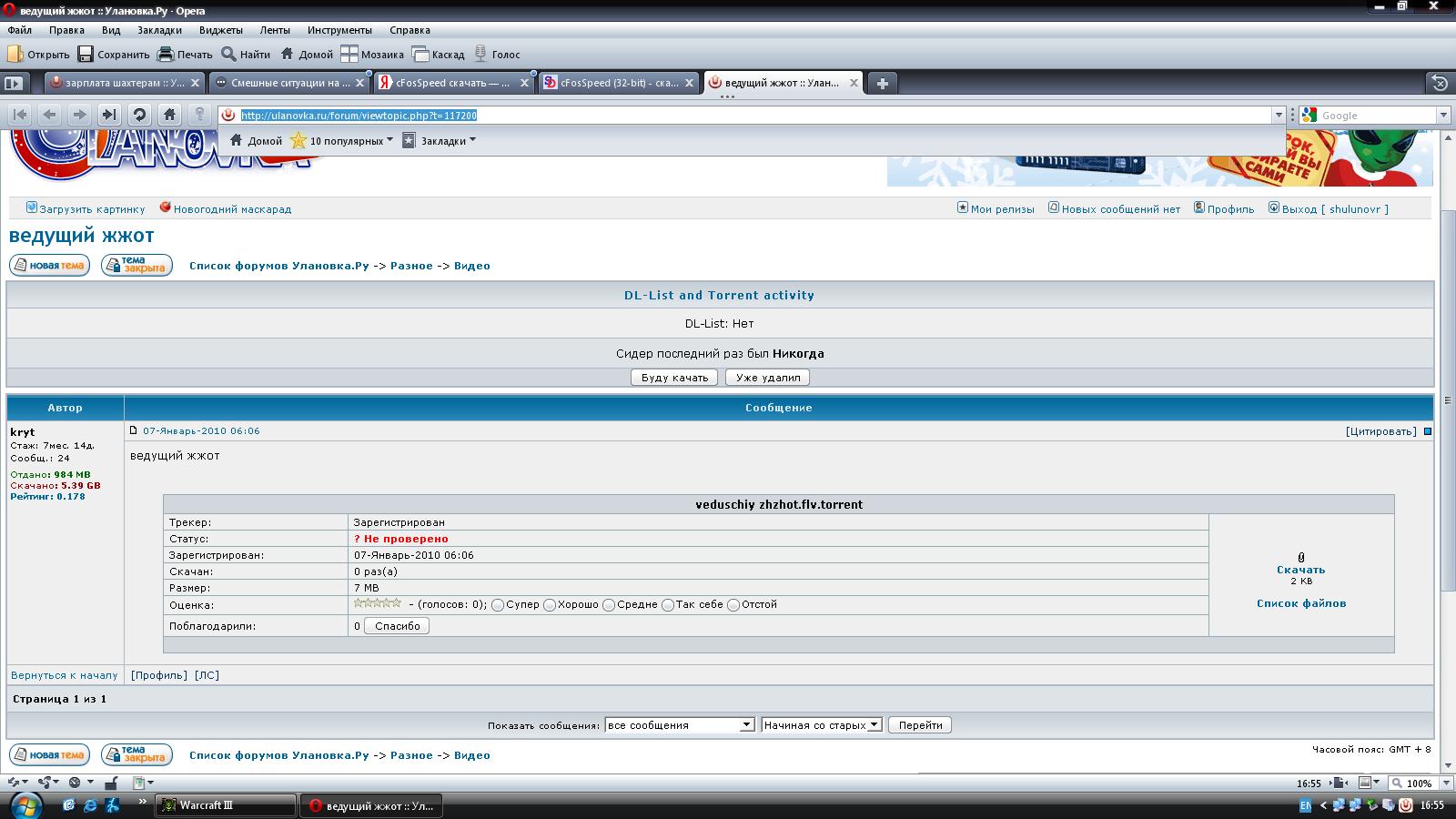This screenshot has width=1456, height=819.
Task: Activate the Голос (Voice) microphone tool
Action: point(497,55)
